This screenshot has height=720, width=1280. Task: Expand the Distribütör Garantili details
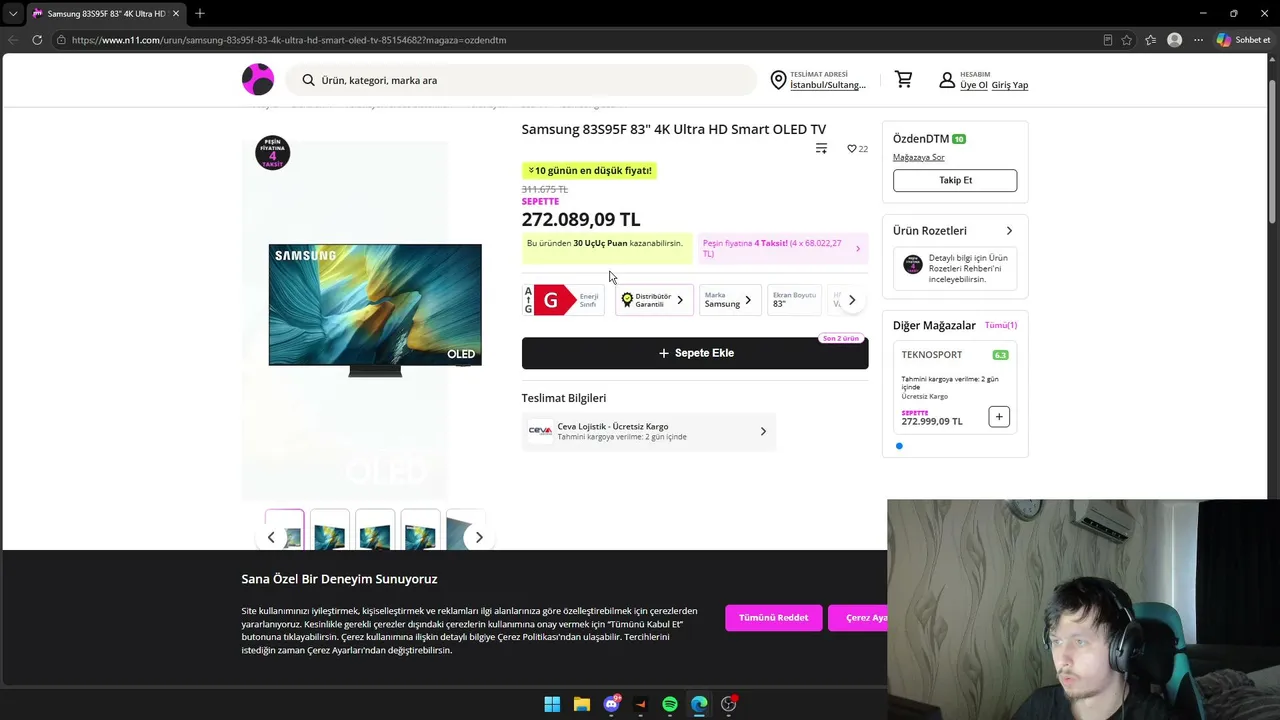point(654,300)
